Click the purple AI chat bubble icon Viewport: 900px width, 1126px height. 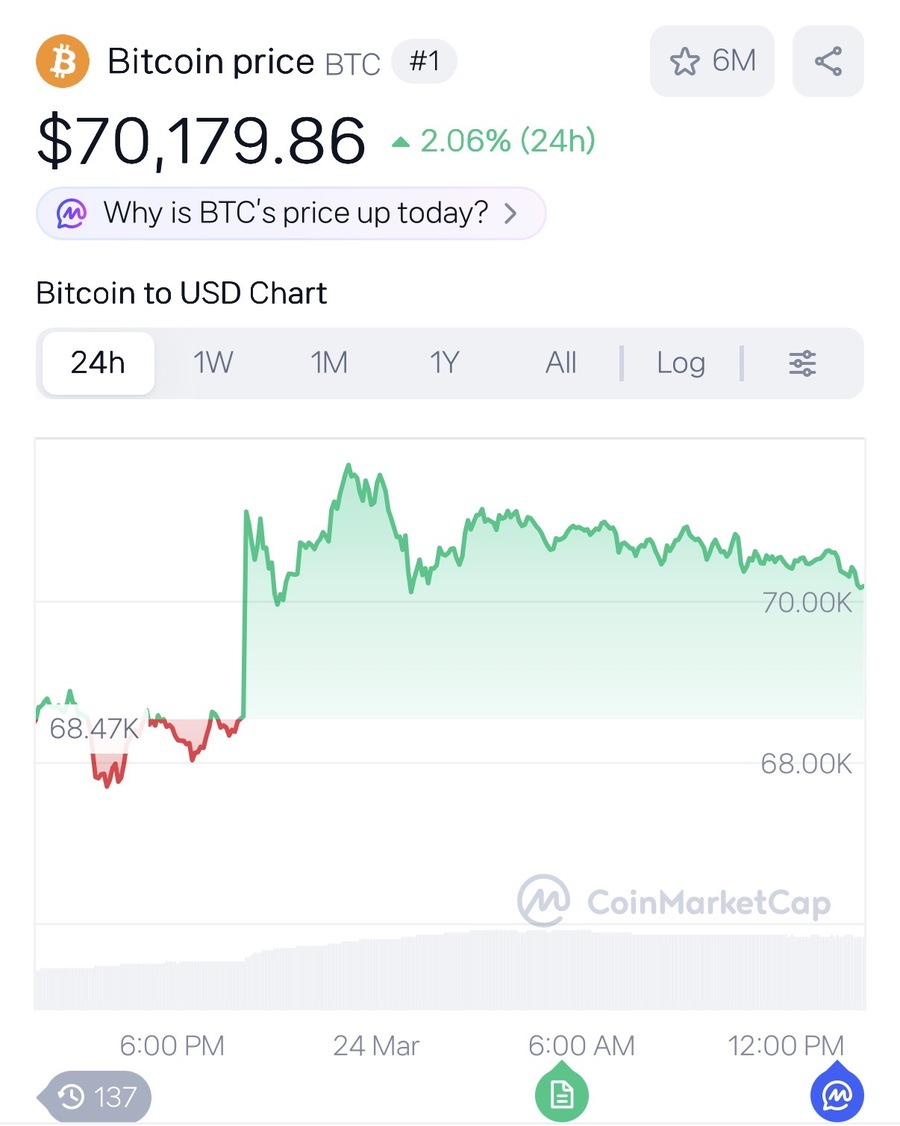point(71,213)
